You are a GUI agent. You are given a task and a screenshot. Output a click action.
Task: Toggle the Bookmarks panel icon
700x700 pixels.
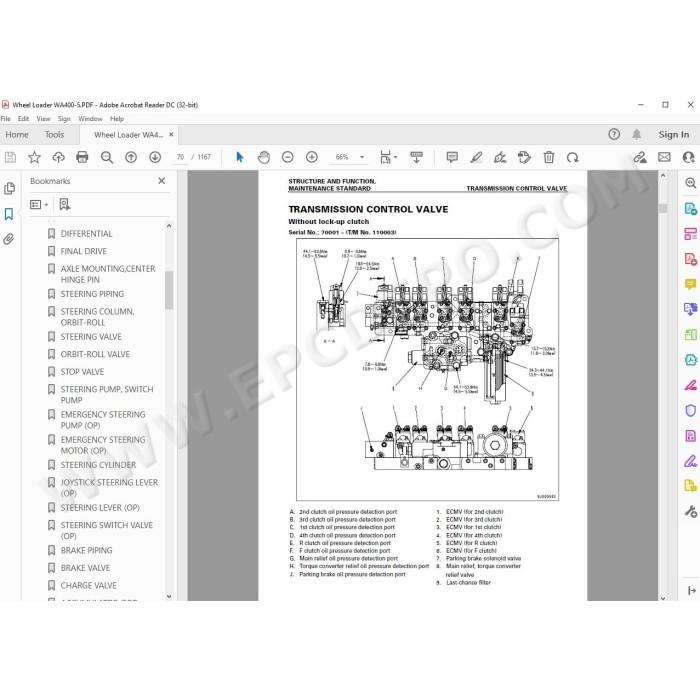coord(9,214)
